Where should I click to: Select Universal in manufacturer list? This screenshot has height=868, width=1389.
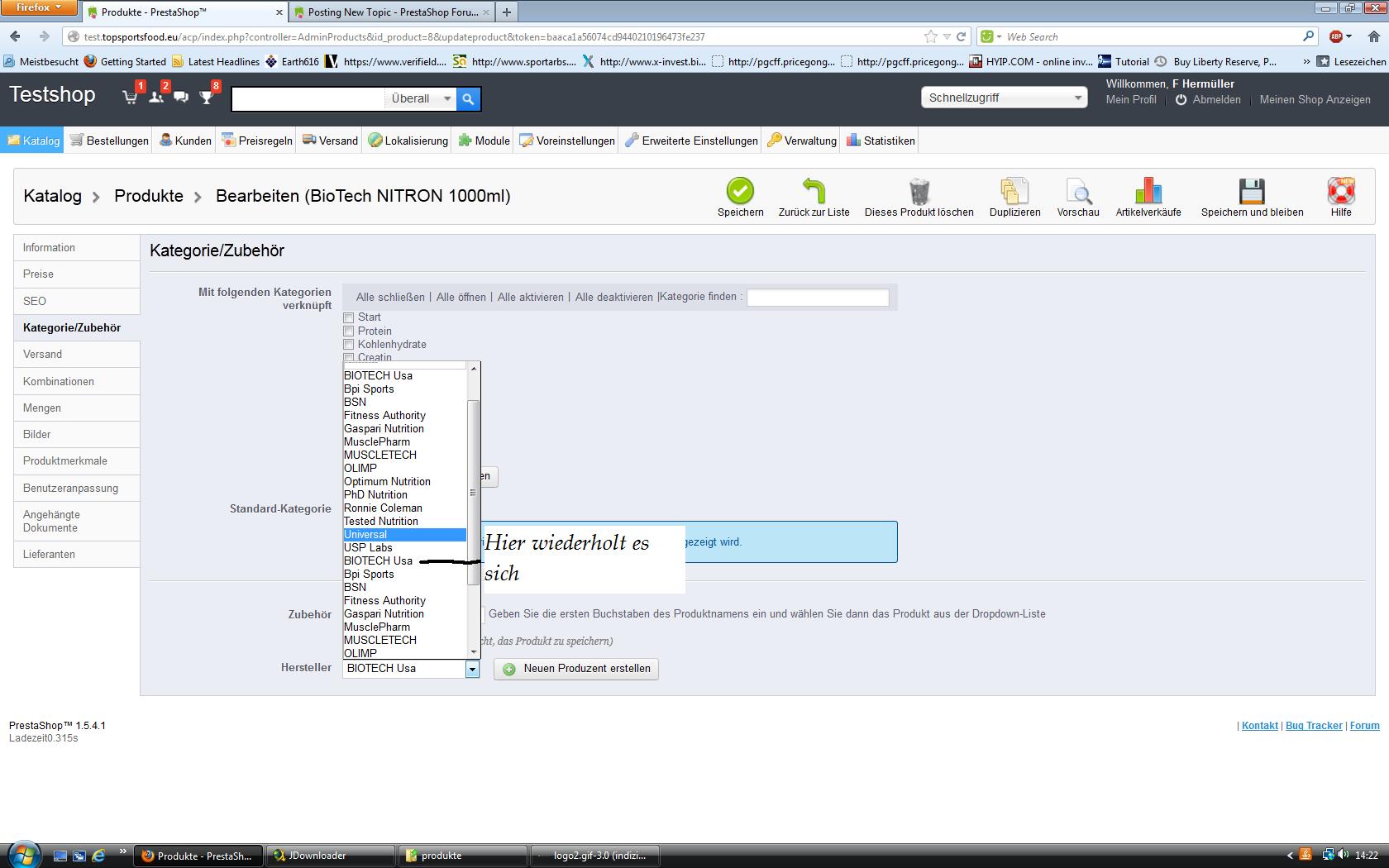tap(405, 535)
